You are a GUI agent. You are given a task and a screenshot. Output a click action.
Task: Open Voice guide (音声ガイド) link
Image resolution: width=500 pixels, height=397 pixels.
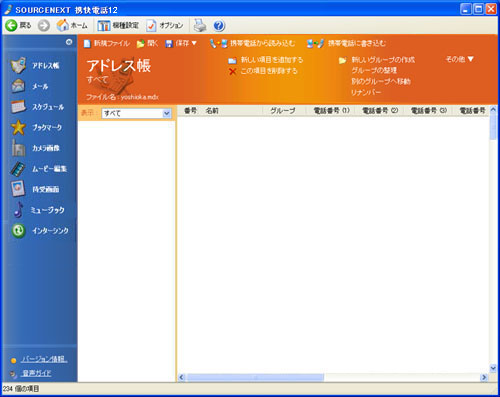[37, 373]
